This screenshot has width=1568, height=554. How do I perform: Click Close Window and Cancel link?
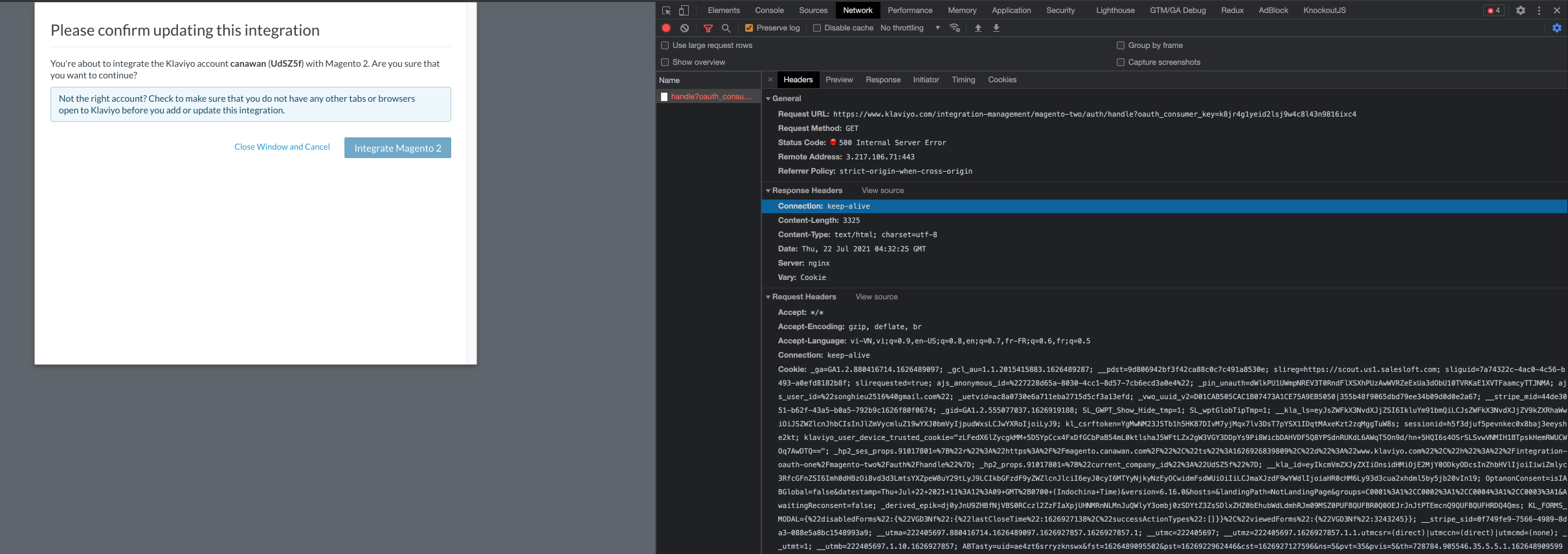(282, 147)
